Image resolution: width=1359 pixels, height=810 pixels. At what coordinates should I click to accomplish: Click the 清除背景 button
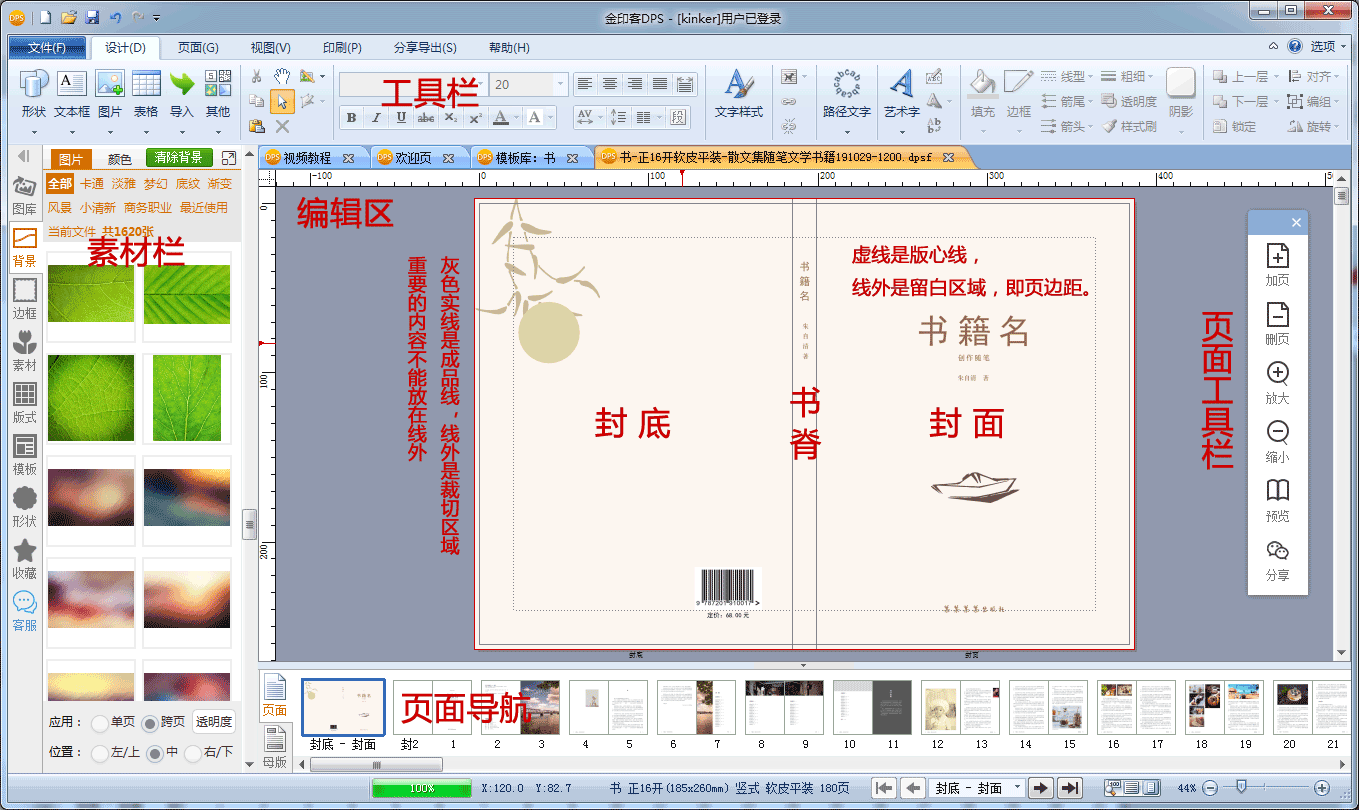179,158
